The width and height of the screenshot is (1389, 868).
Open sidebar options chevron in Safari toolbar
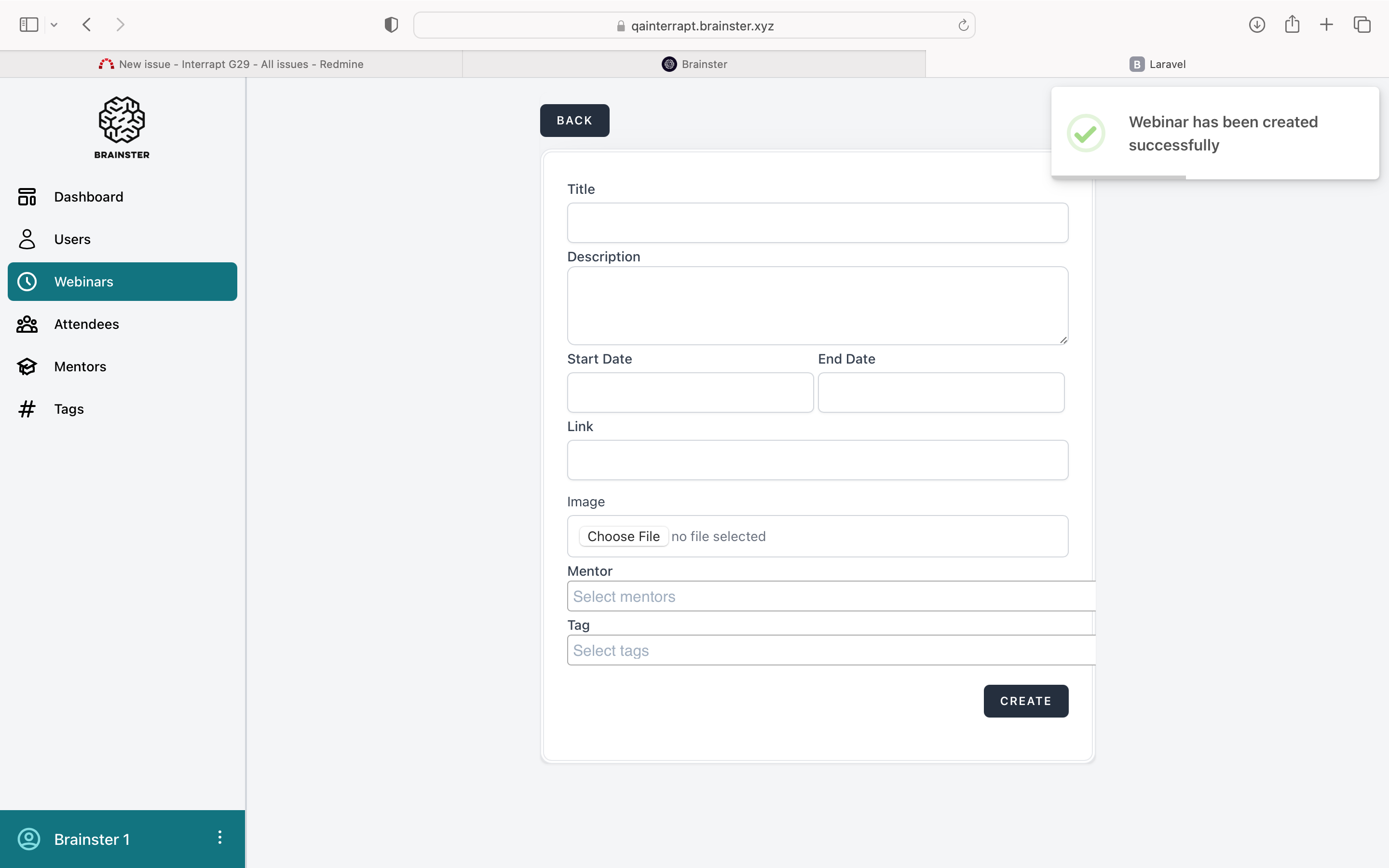click(54, 25)
